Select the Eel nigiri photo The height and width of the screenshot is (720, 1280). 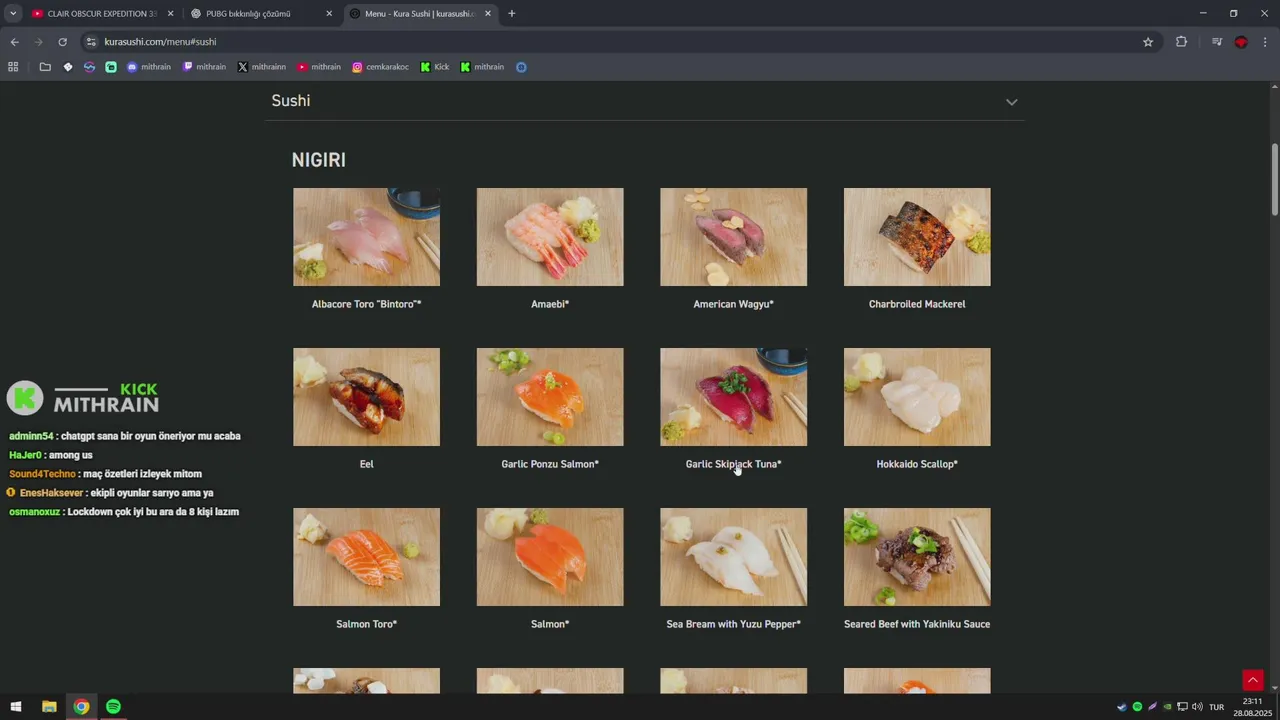click(366, 397)
